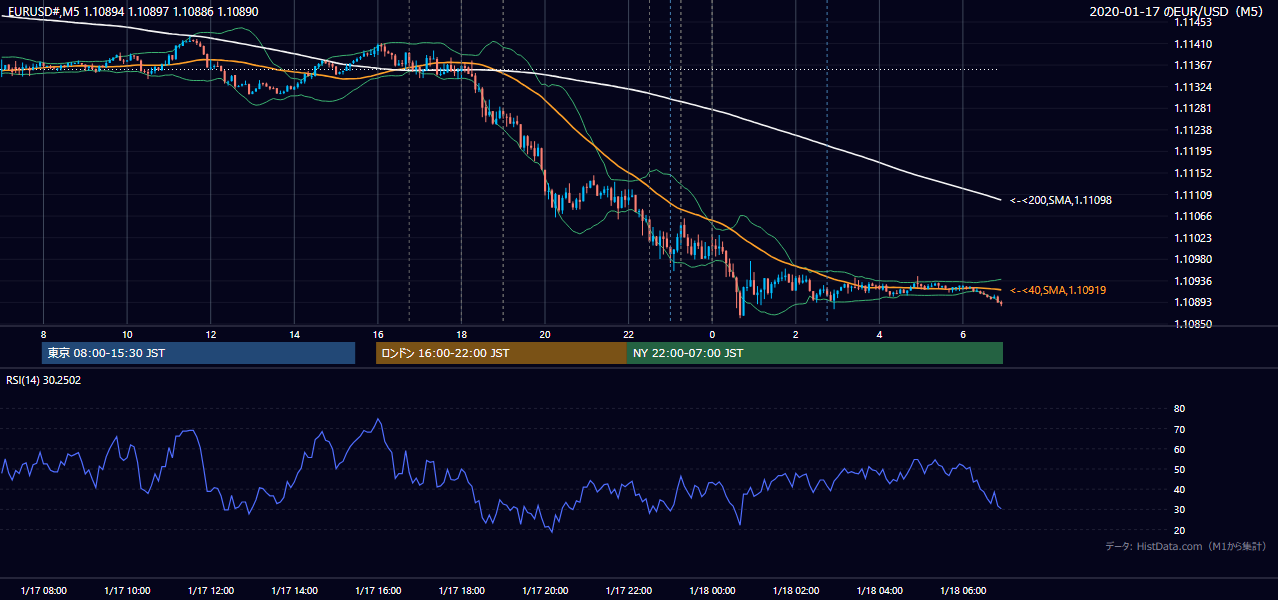Click the 1/17 20:00 bottom time label
Screen dimensions: 1278x600
point(545,591)
